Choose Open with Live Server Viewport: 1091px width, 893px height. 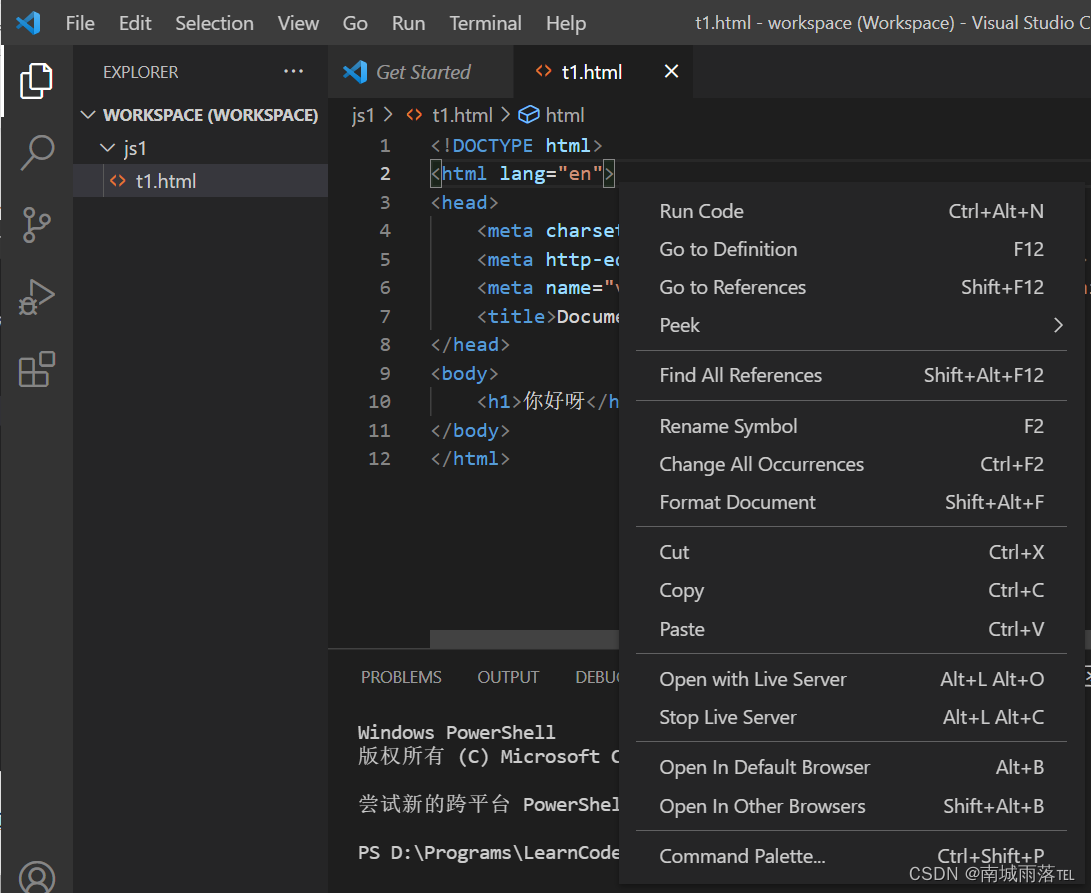point(851,679)
